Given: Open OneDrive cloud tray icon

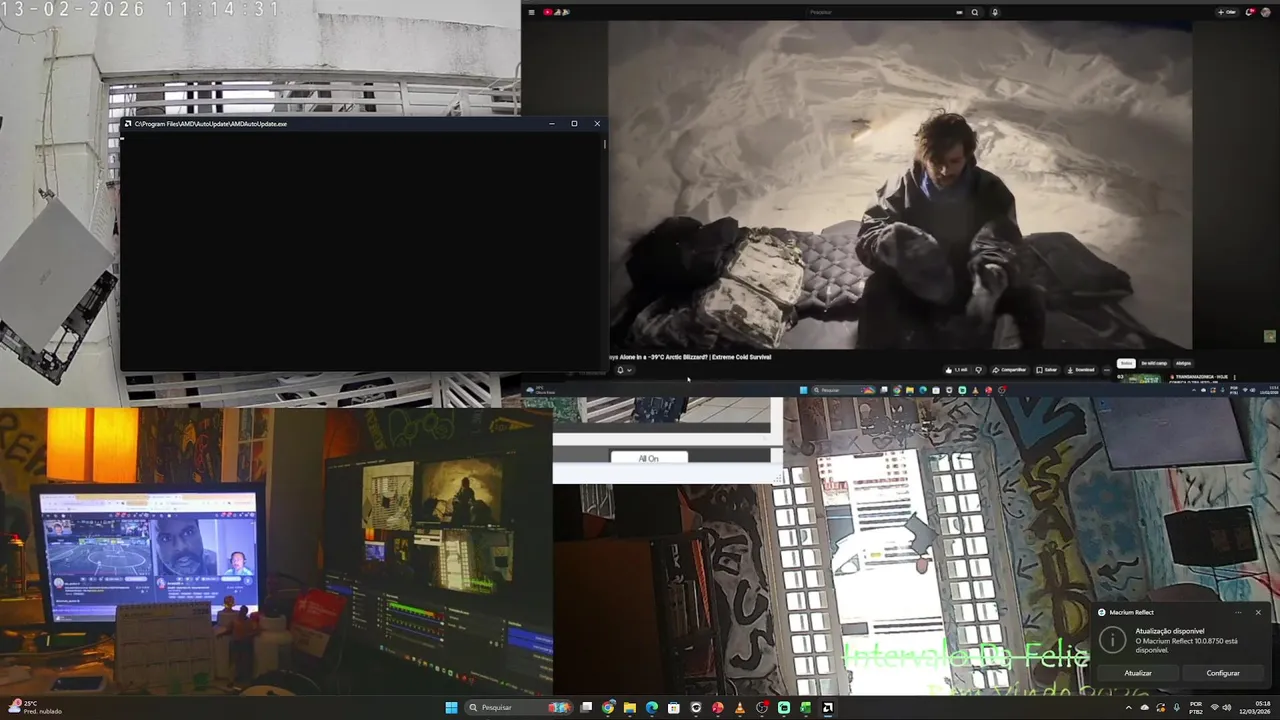Looking at the screenshot, I should pyautogui.click(x=1145, y=707).
